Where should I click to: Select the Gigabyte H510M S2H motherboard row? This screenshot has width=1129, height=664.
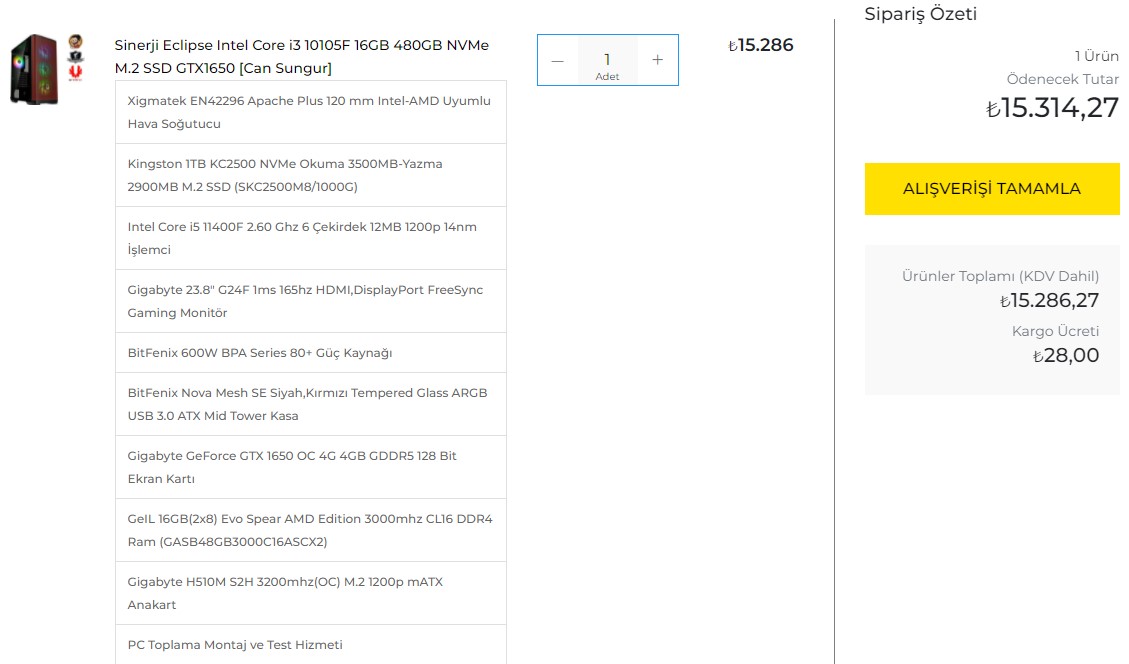[311, 593]
